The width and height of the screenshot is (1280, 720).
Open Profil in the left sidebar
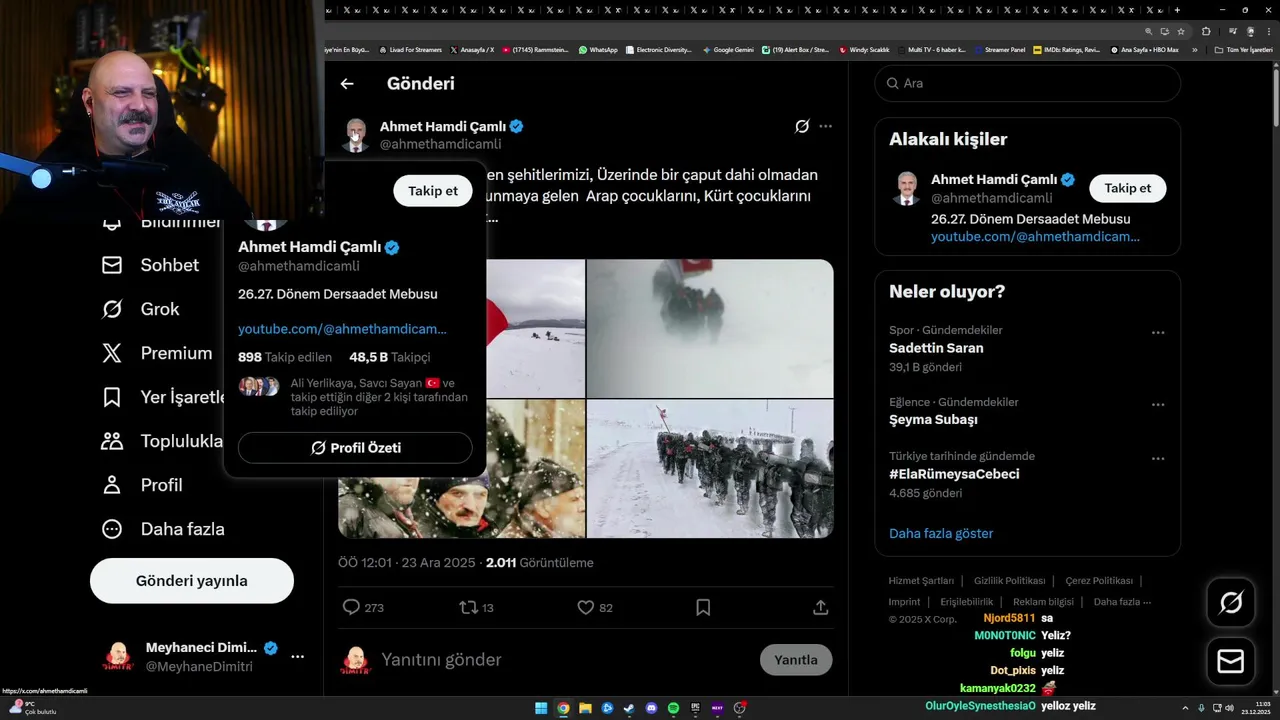pyautogui.click(x=141, y=485)
